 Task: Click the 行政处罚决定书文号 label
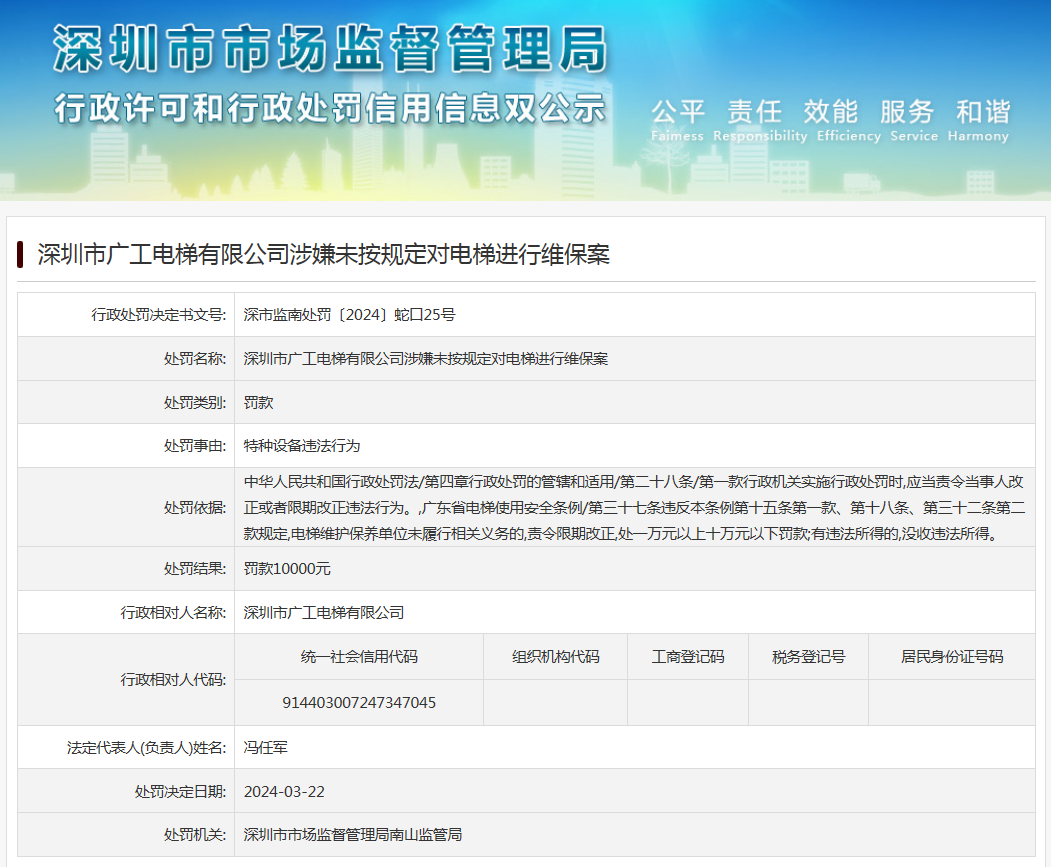coord(159,314)
